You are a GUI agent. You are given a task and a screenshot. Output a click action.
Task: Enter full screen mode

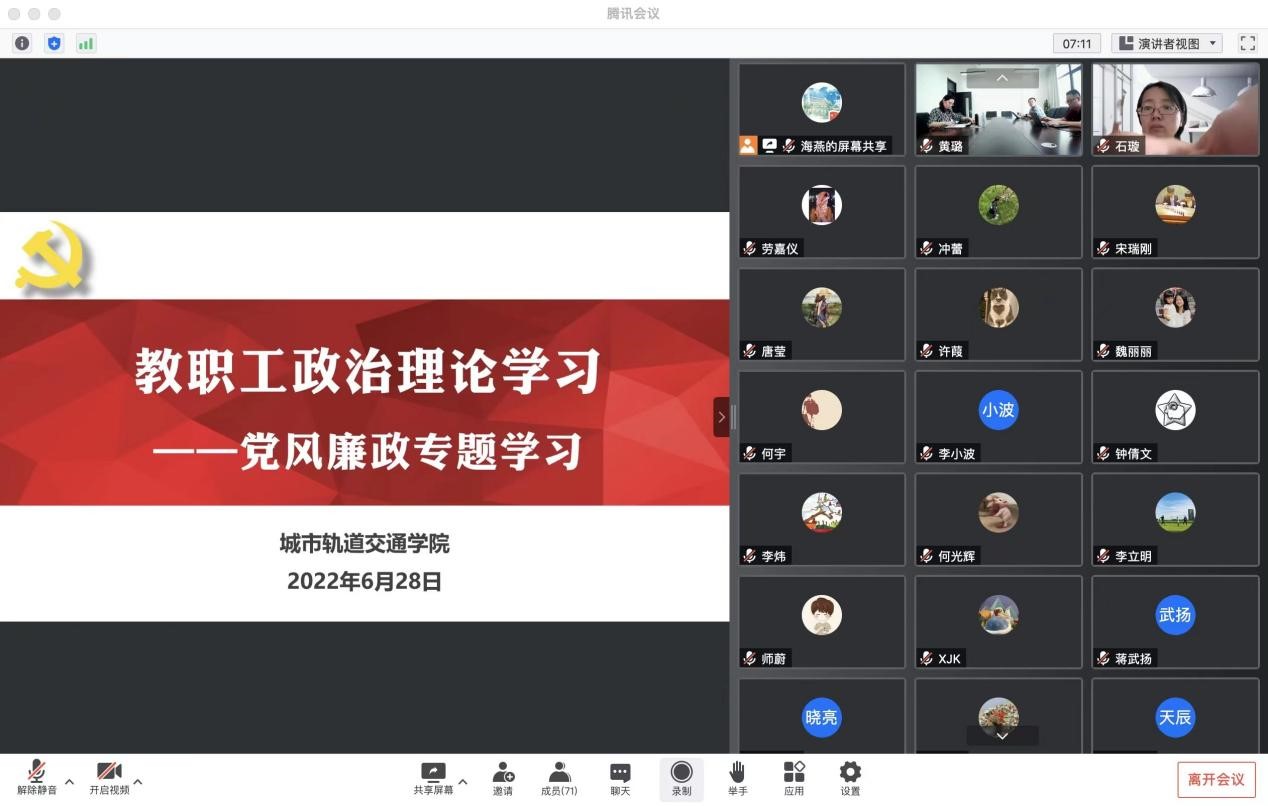[1247, 43]
